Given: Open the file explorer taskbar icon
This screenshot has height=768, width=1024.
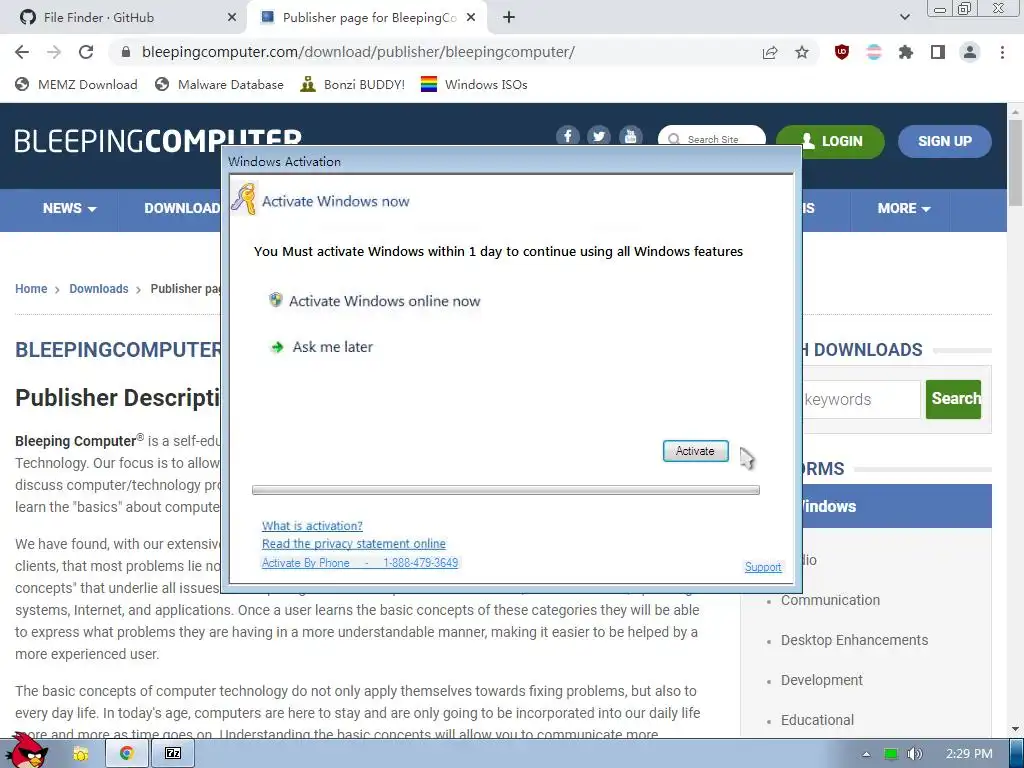Looking at the screenshot, I should (81, 754).
